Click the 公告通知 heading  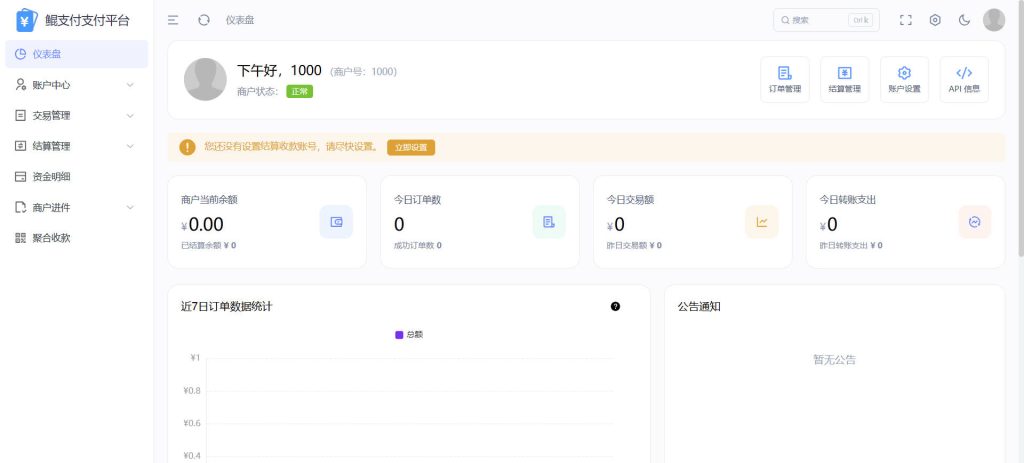coord(699,306)
